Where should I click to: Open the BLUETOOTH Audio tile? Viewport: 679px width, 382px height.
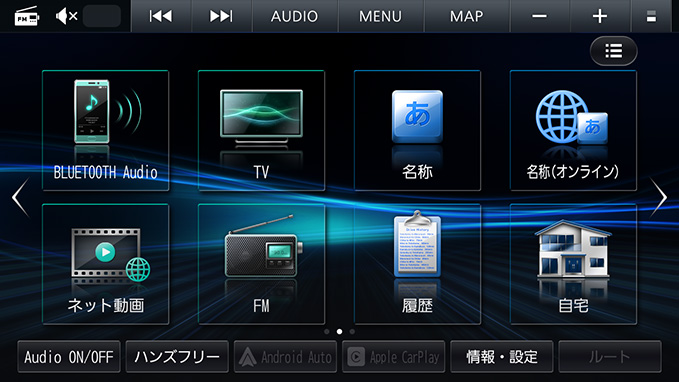(106, 130)
